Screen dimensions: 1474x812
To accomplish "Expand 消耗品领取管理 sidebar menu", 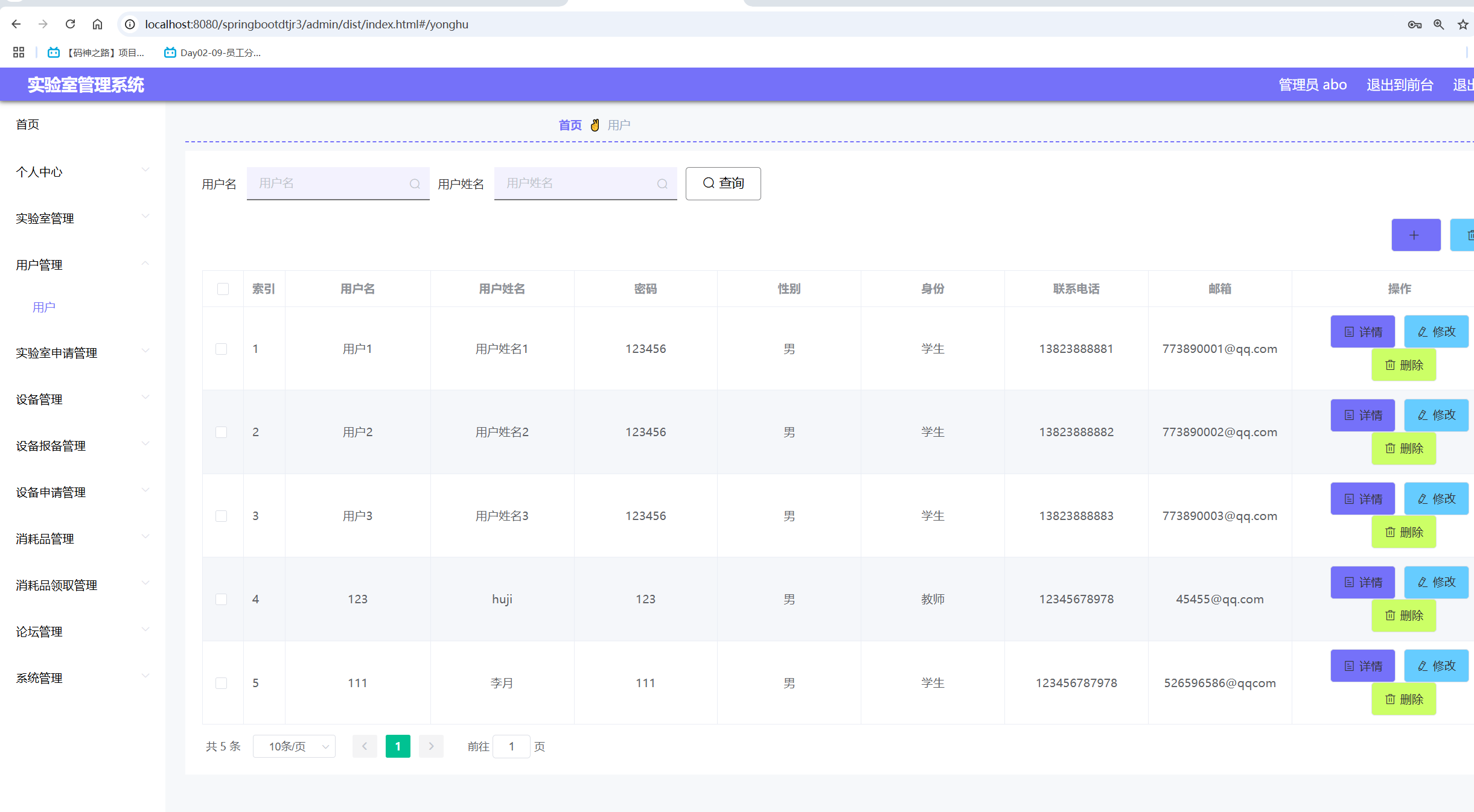I will click(x=83, y=585).
